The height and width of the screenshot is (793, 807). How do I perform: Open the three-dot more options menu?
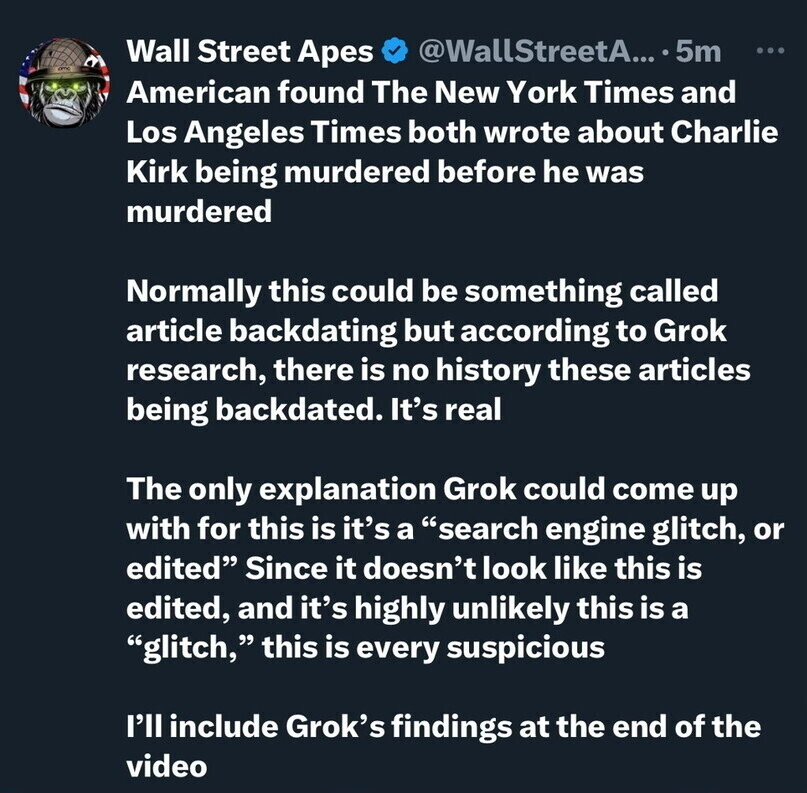[x=768, y=51]
